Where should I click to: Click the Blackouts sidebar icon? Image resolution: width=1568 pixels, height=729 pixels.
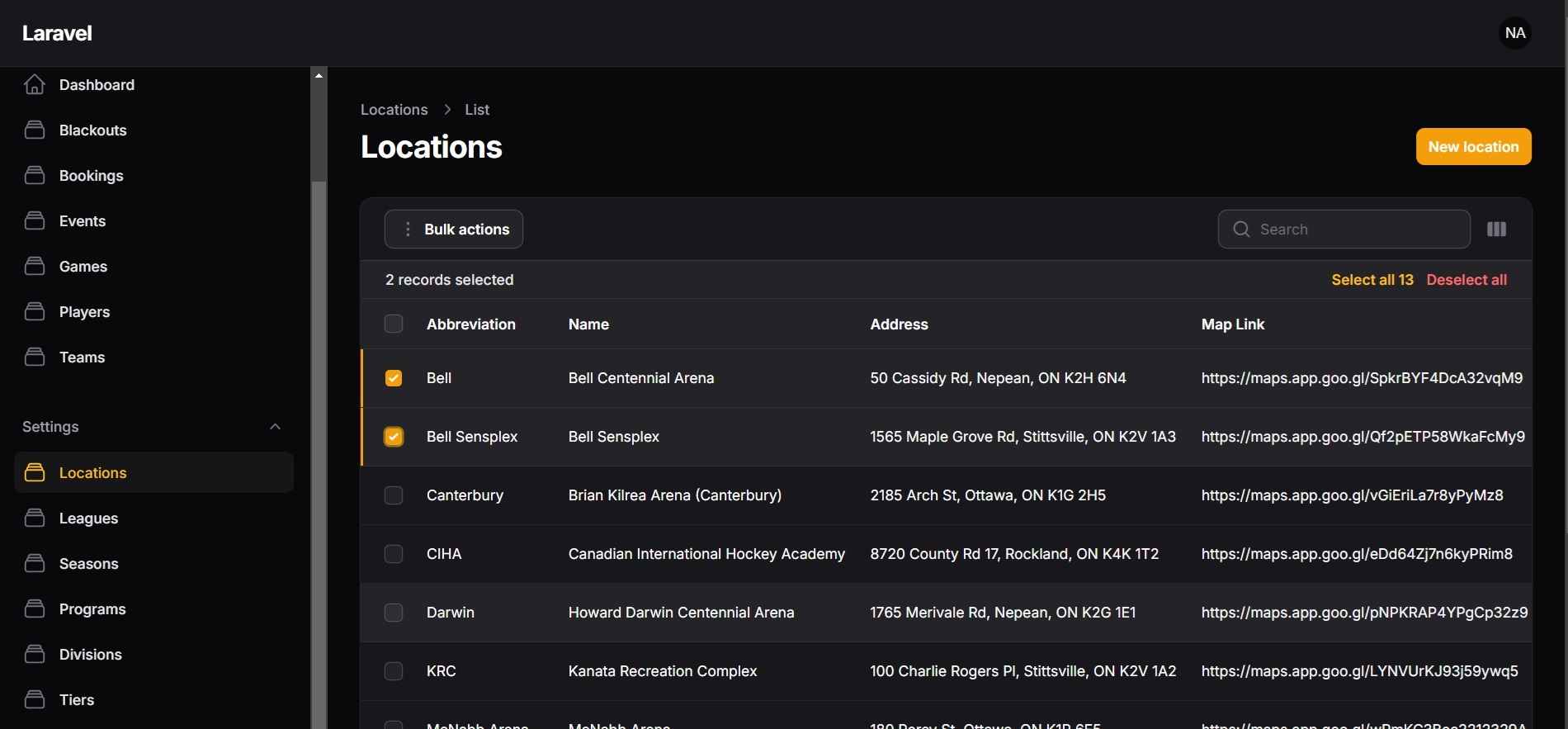coord(35,130)
